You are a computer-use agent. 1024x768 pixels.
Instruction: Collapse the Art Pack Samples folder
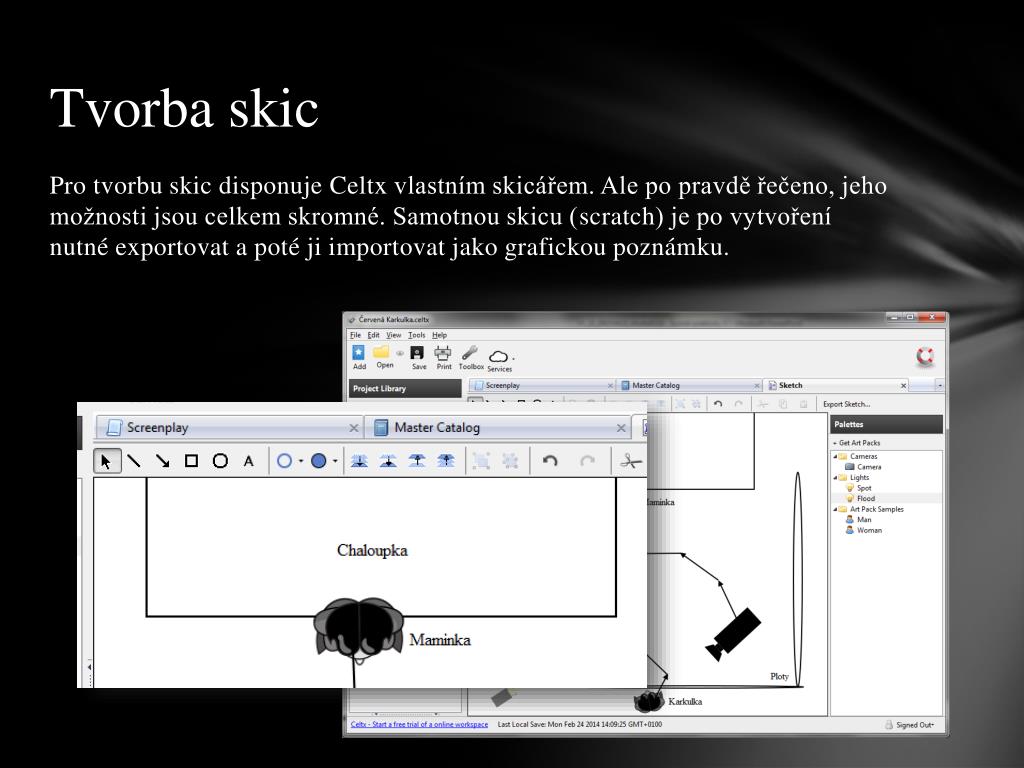coord(835,509)
